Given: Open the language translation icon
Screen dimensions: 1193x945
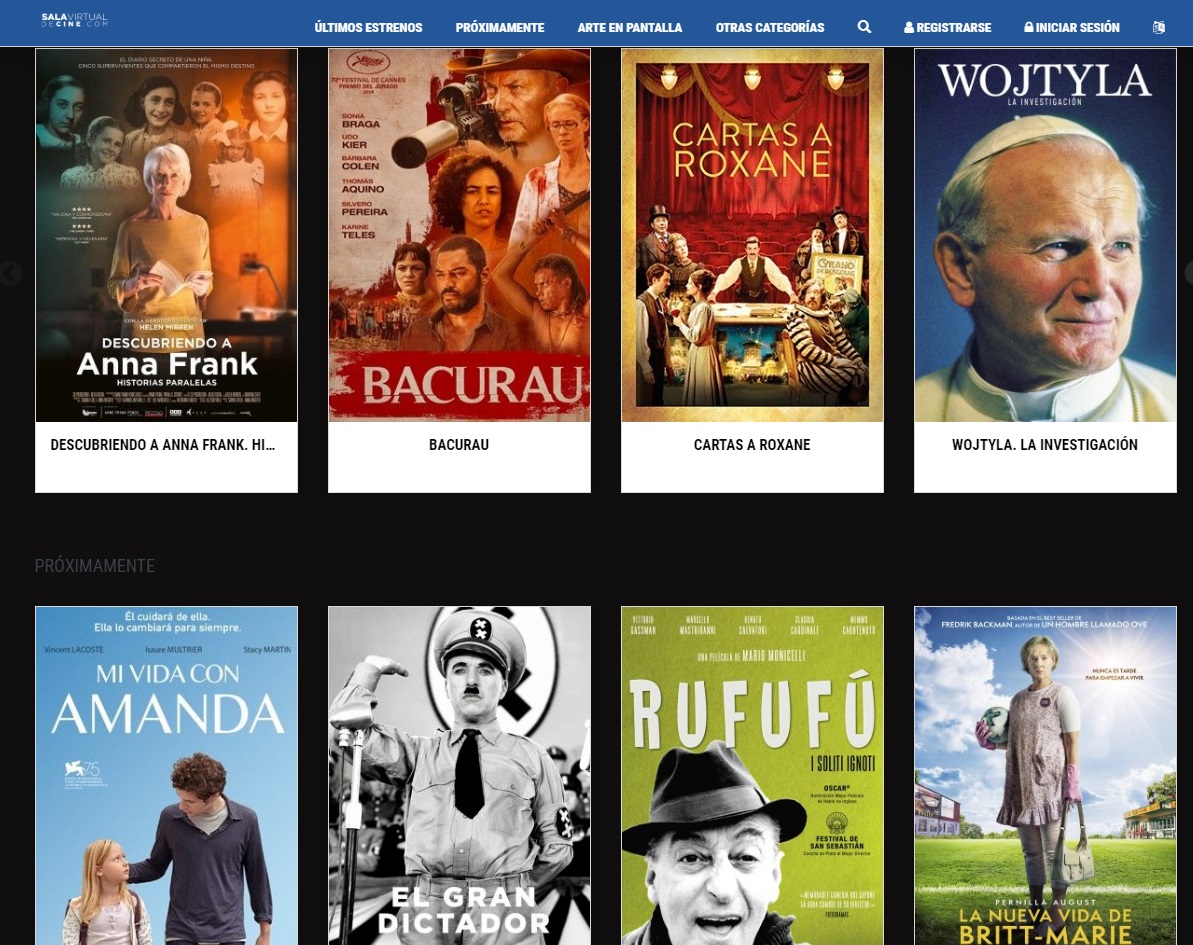Looking at the screenshot, I should tap(1158, 27).
